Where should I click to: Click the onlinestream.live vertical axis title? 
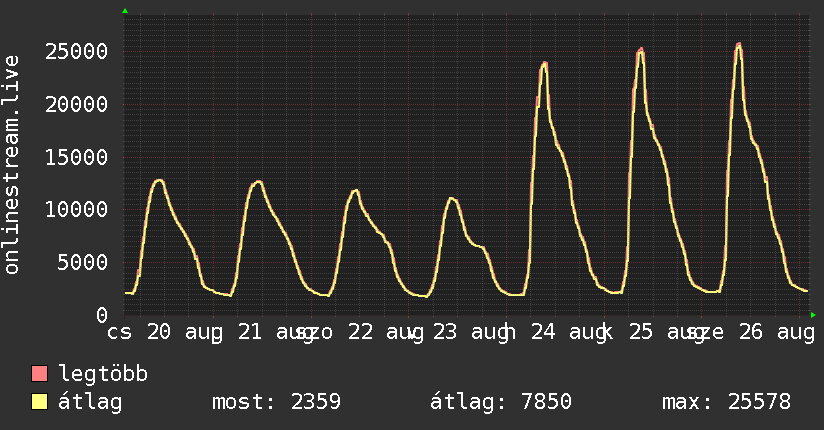(11, 165)
